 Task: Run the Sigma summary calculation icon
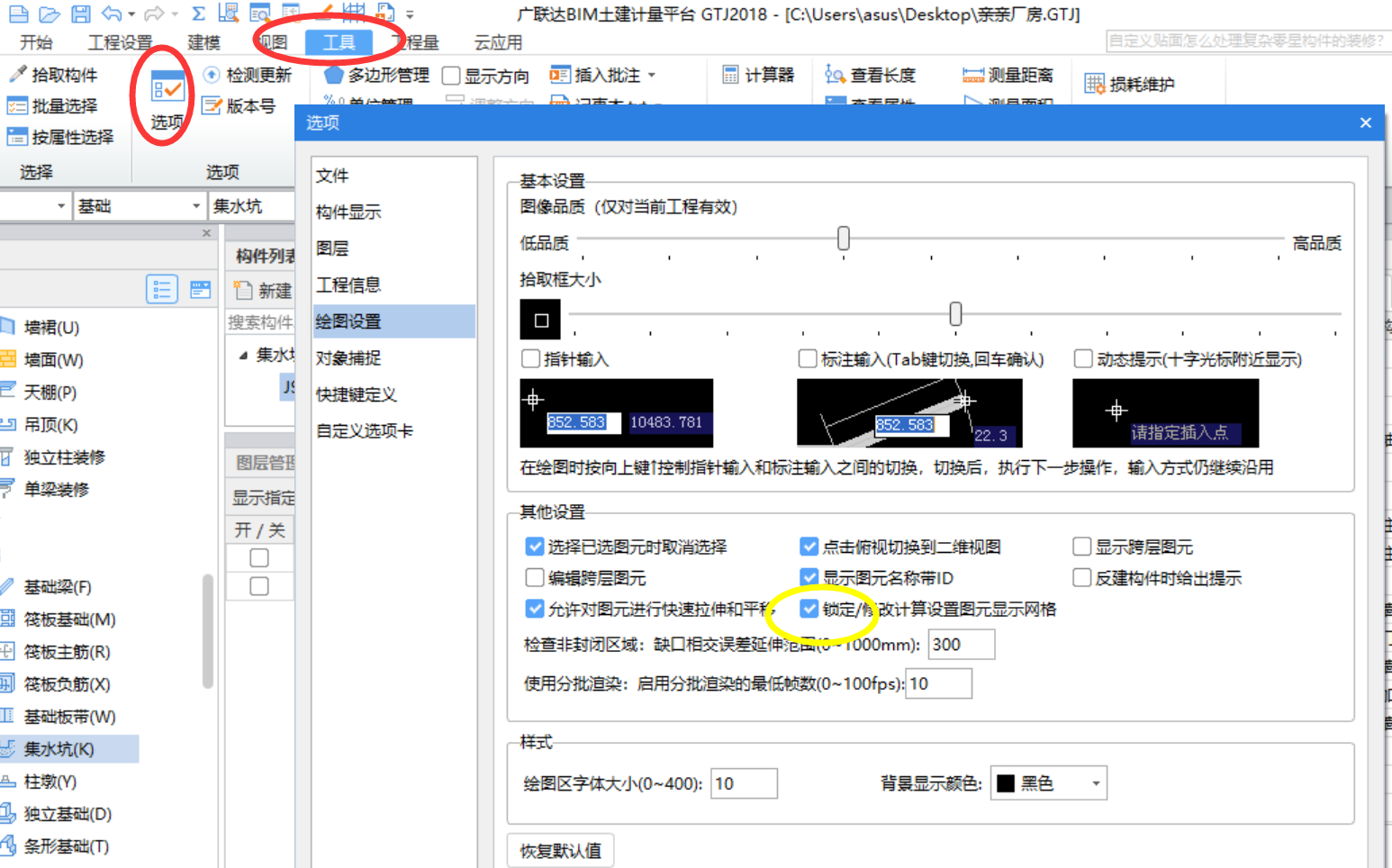199,14
